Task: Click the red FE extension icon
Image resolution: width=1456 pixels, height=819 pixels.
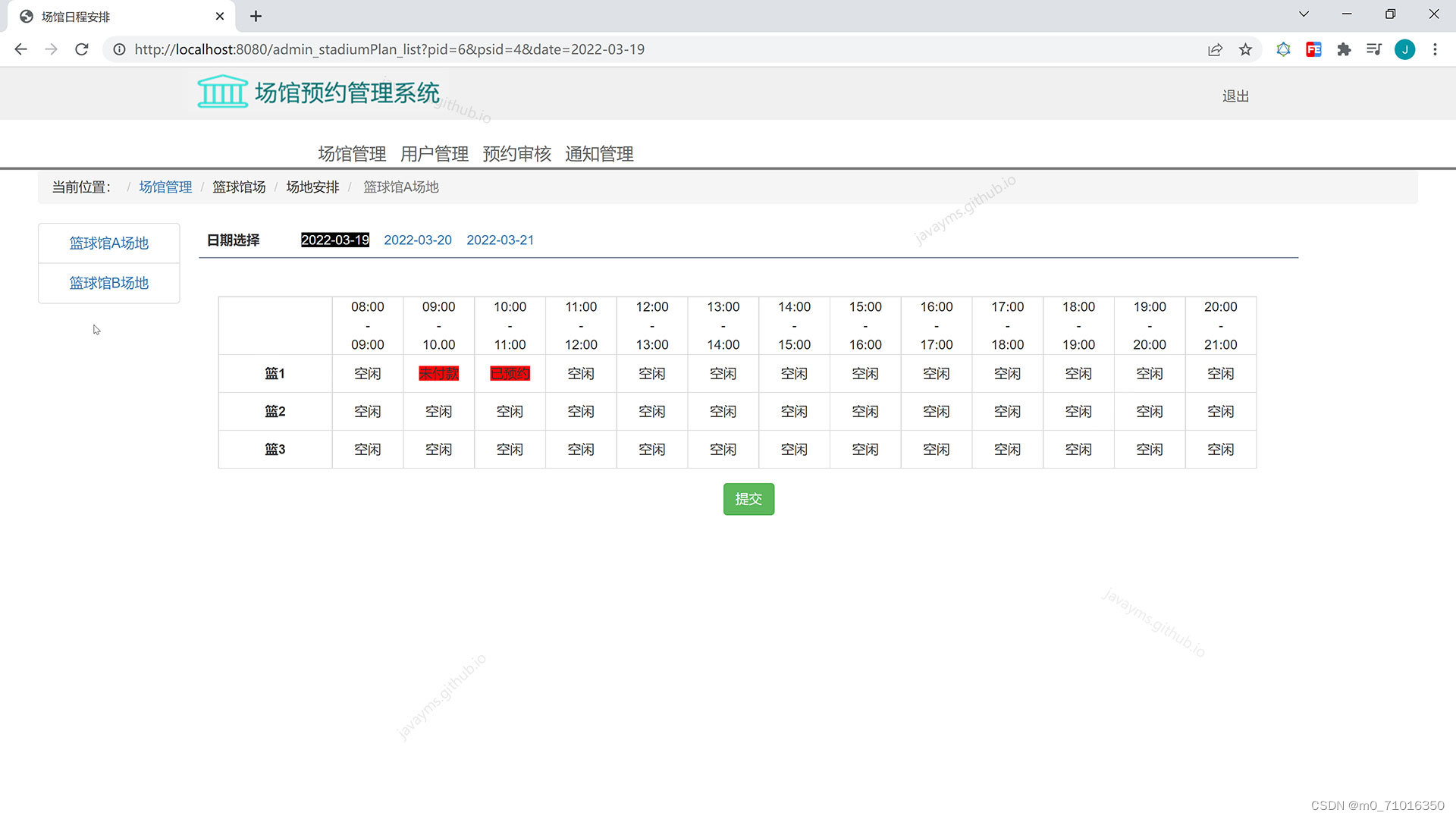Action: tap(1313, 49)
